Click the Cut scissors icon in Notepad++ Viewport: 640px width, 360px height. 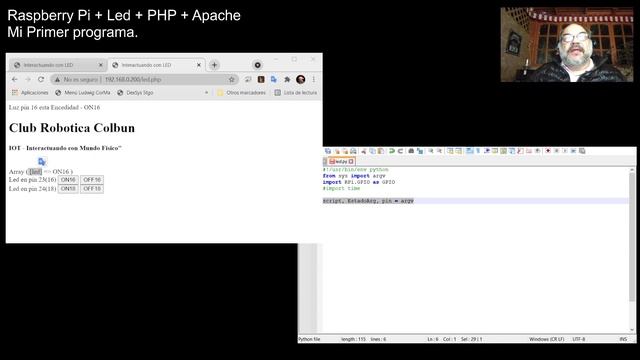coord(363,151)
